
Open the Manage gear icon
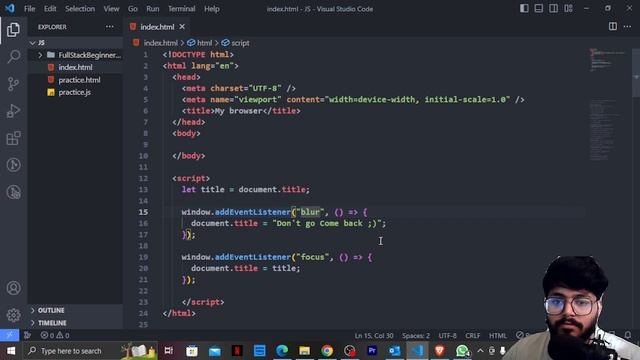coord(13,315)
